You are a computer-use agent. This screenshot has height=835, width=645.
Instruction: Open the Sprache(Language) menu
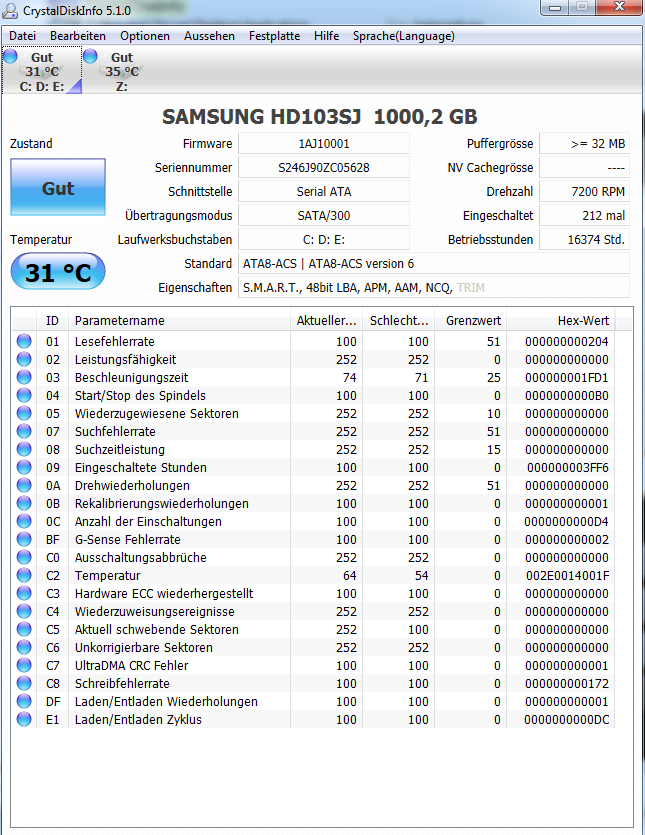coord(404,36)
